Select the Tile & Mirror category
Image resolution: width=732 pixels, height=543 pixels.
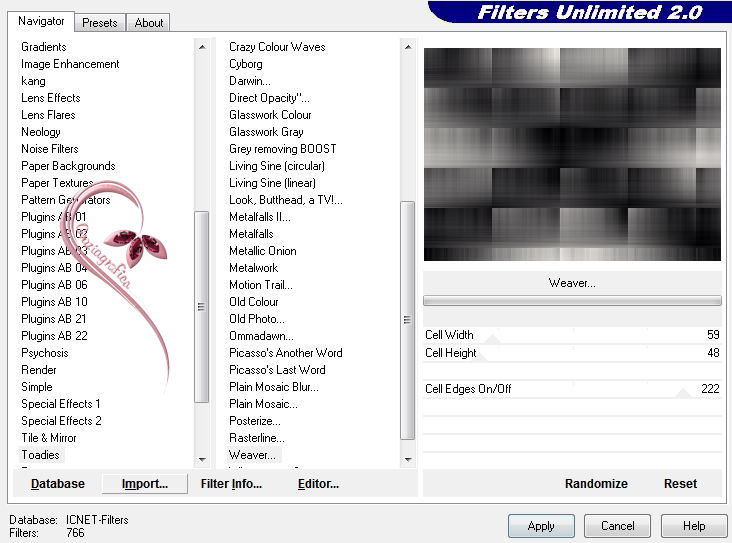click(49, 438)
